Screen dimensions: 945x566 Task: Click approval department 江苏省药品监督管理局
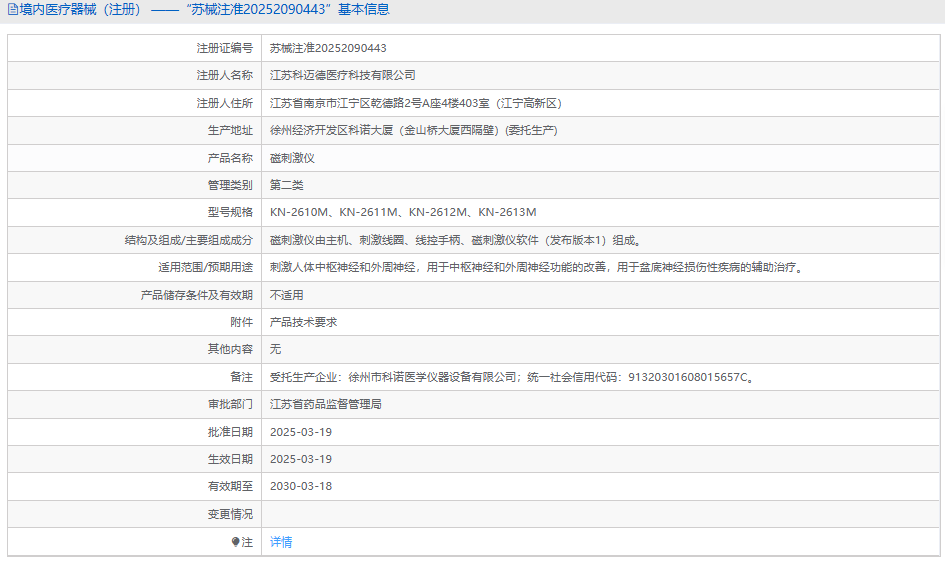[x=326, y=404]
